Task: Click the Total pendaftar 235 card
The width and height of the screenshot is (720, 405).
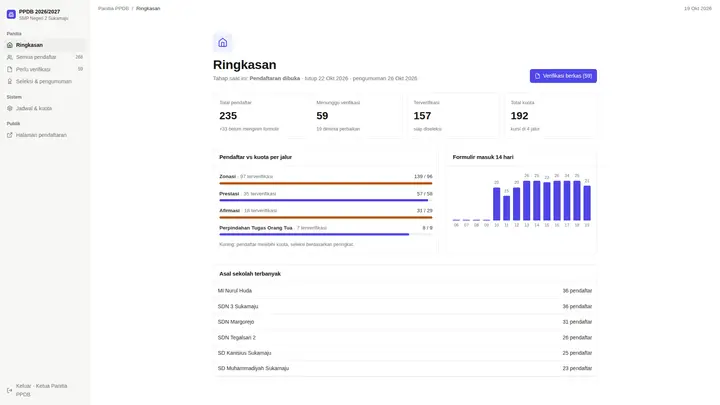Action: [x=260, y=116]
